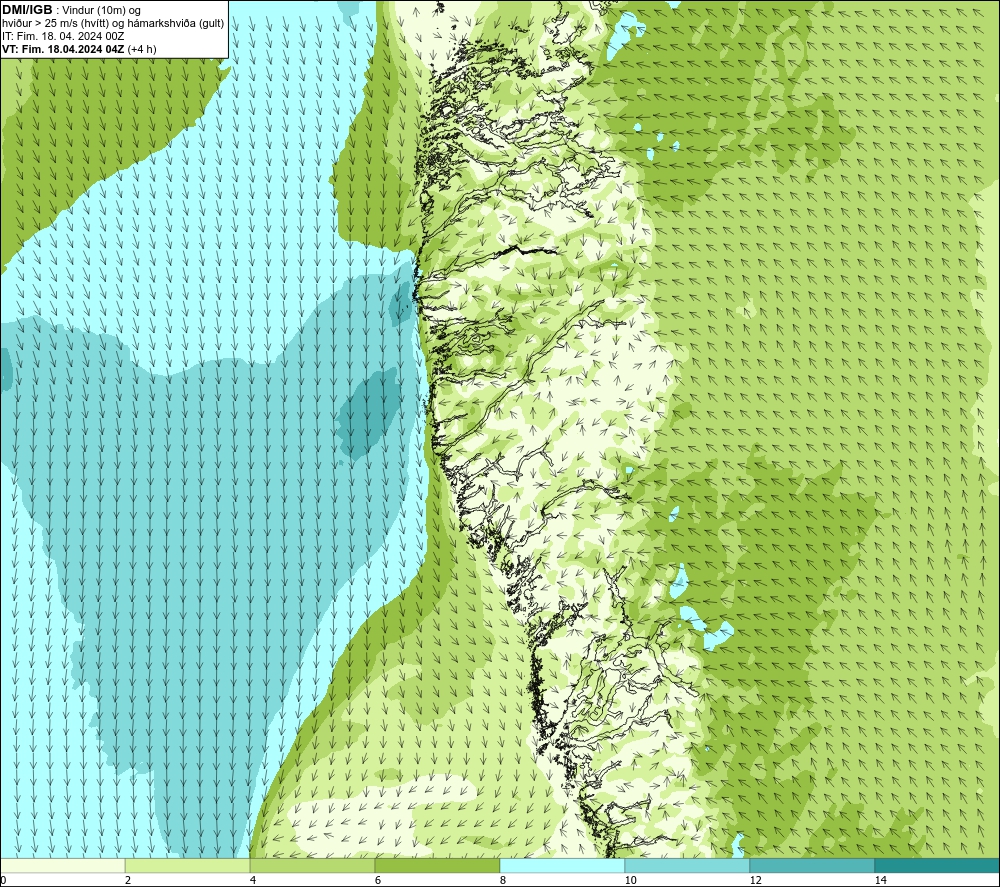
Task: Click the 'IT: Fim. 18. 04. 2024 00Z' line
Action: click(x=63, y=36)
